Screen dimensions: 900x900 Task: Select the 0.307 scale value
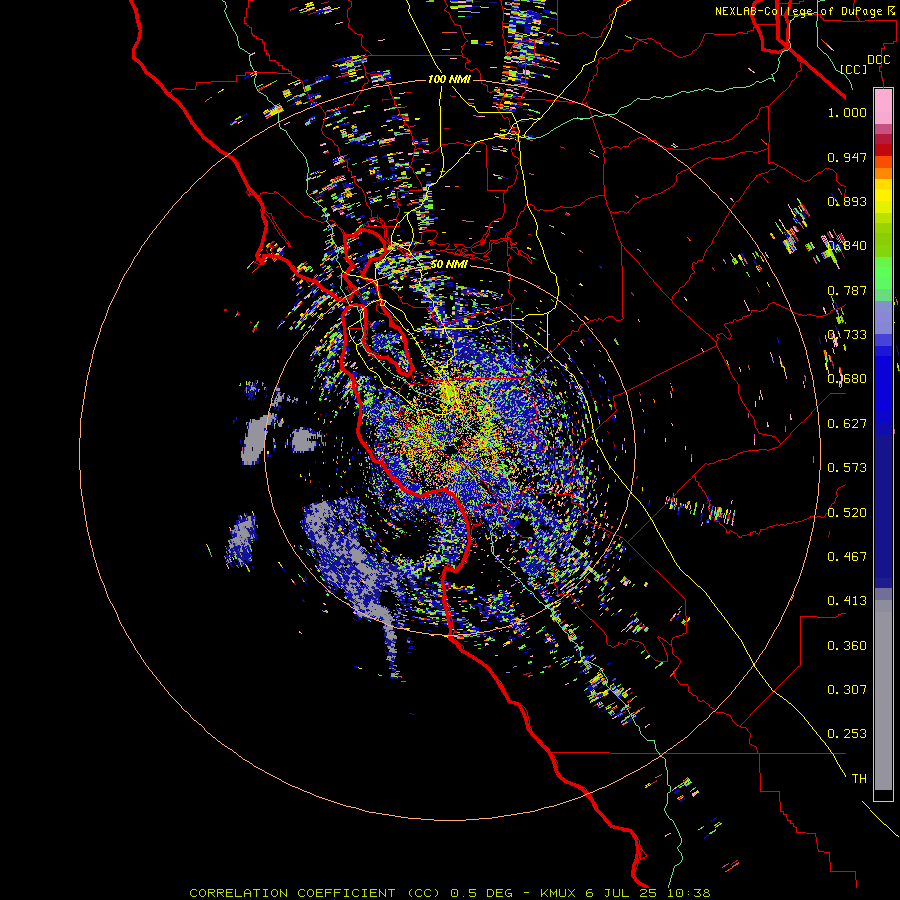tap(847, 690)
